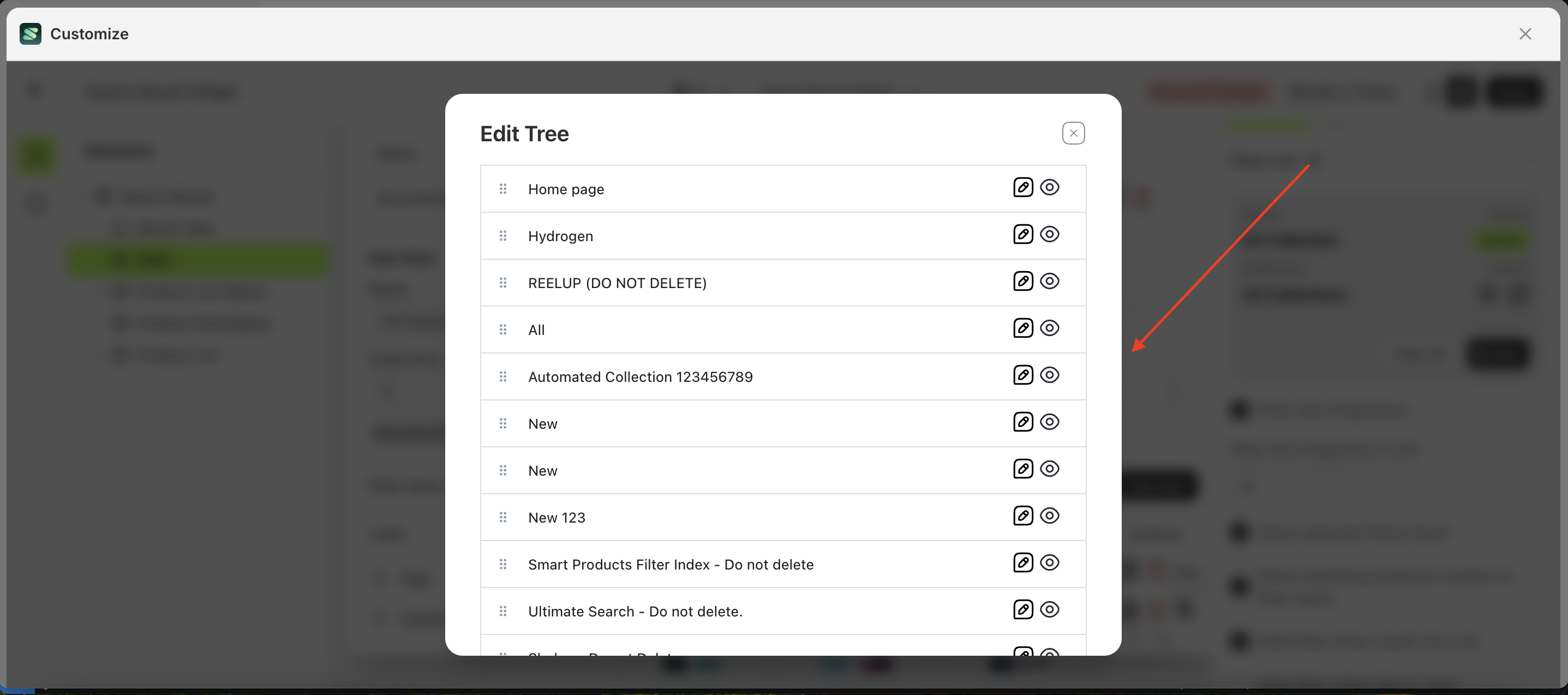Close the Edit Tree dialog
The height and width of the screenshot is (695, 1568).
pyautogui.click(x=1073, y=133)
